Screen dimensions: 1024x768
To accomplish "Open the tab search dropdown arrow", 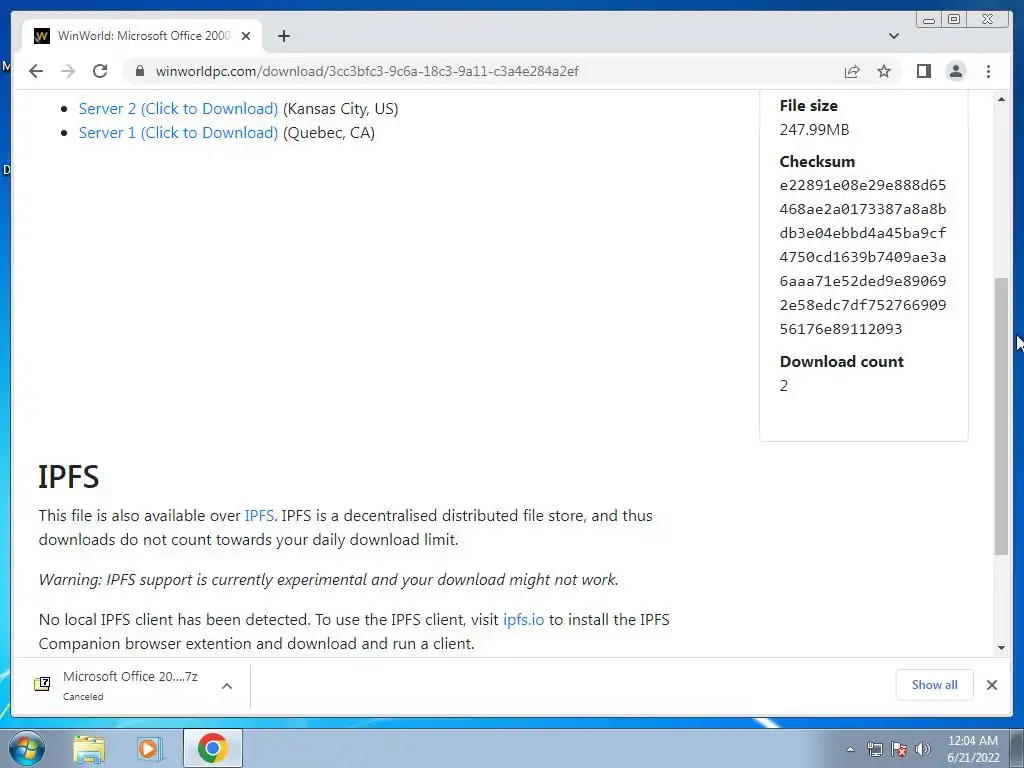I will pos(894,36).
